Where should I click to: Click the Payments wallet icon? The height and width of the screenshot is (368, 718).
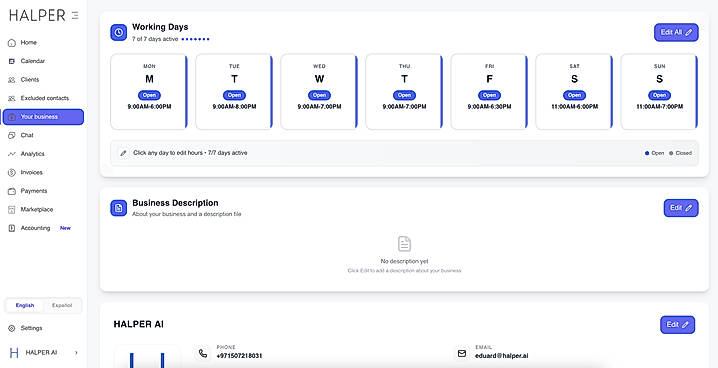point(12,191)
